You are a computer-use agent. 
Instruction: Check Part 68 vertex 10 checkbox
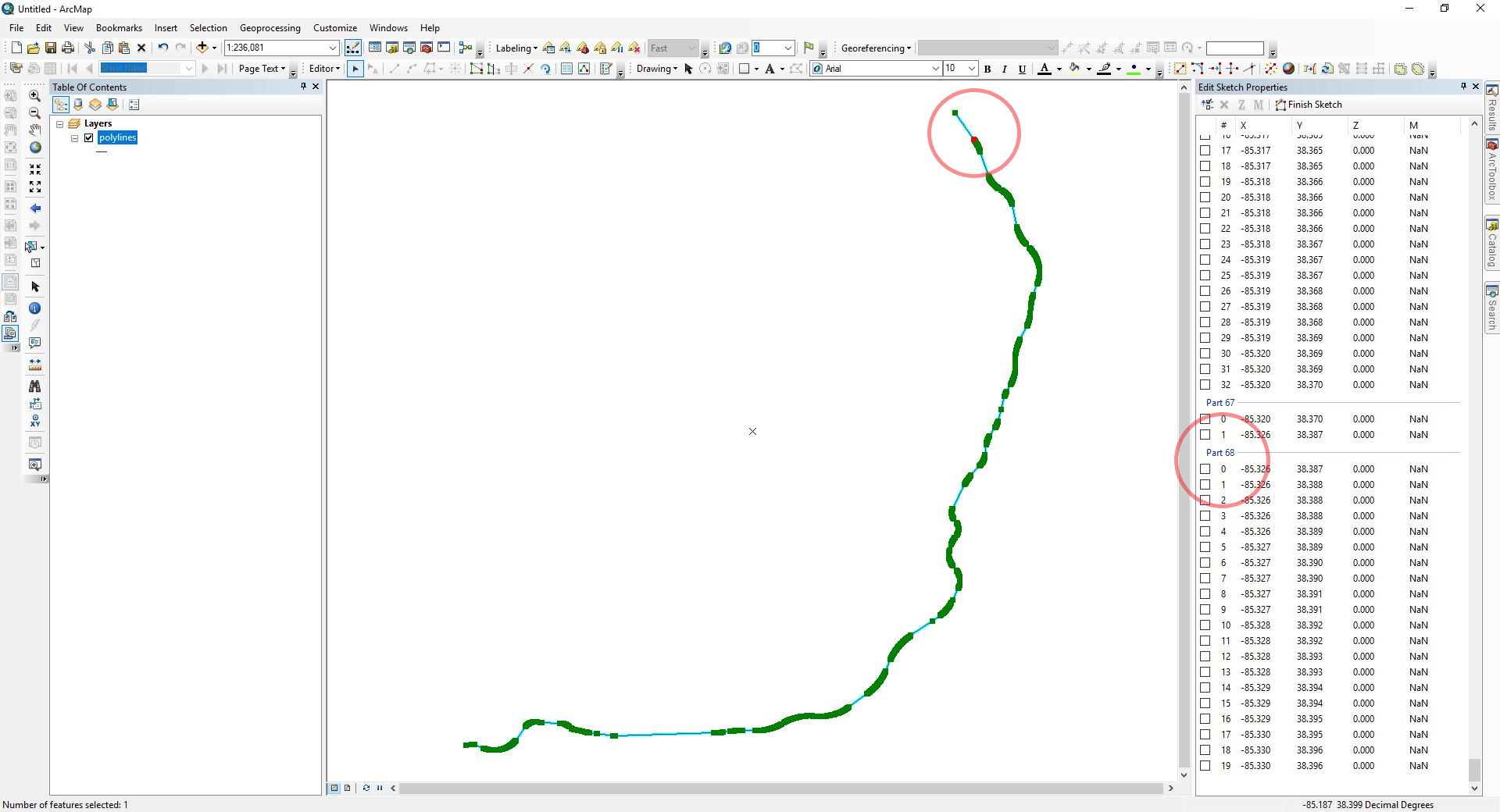pos(1205,625)
